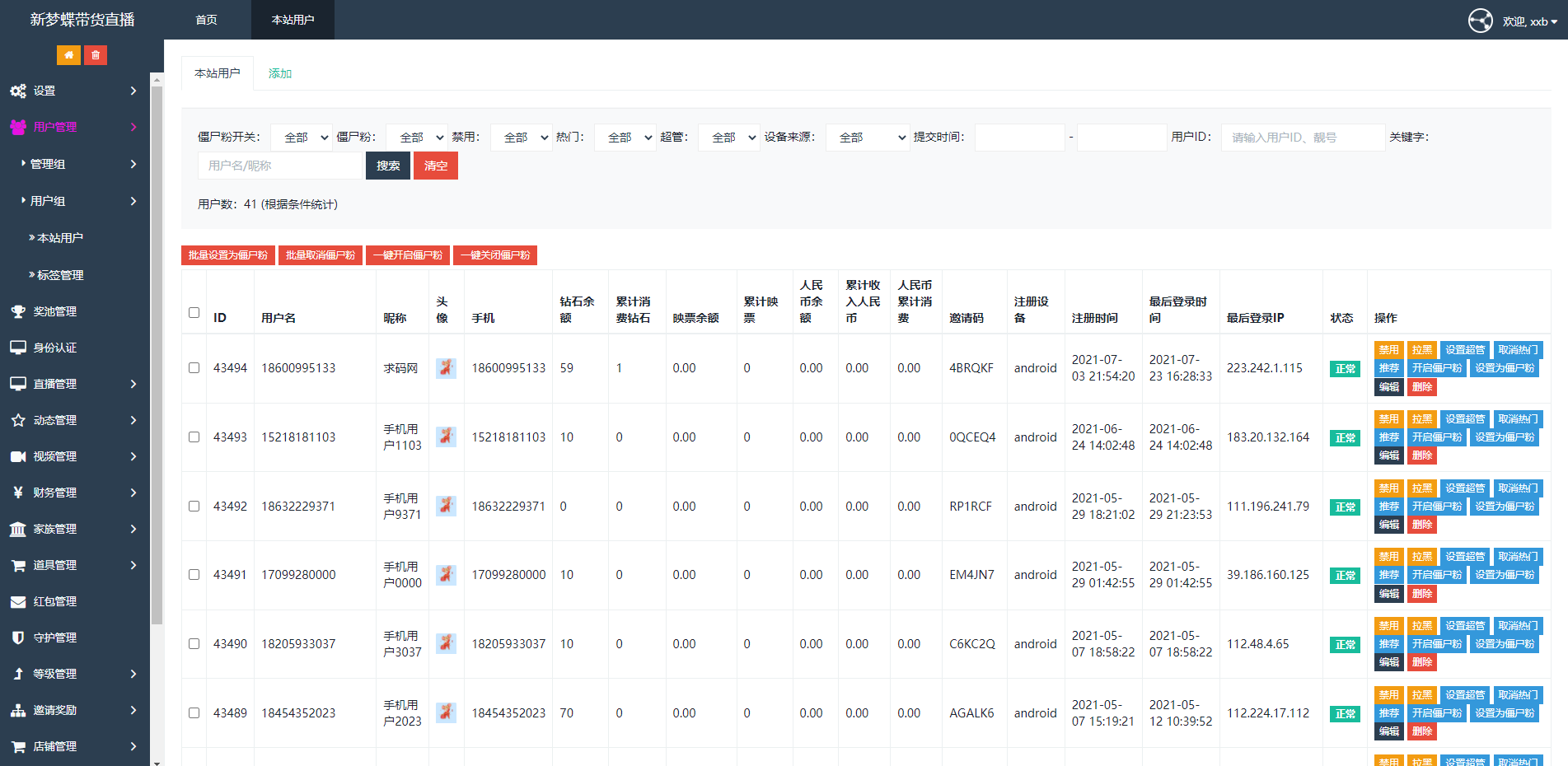Click the red trash icon near the sidebar top
The height and width of the screenshot is (766, 1568).
pyautogui.click(x=96, y=54)
